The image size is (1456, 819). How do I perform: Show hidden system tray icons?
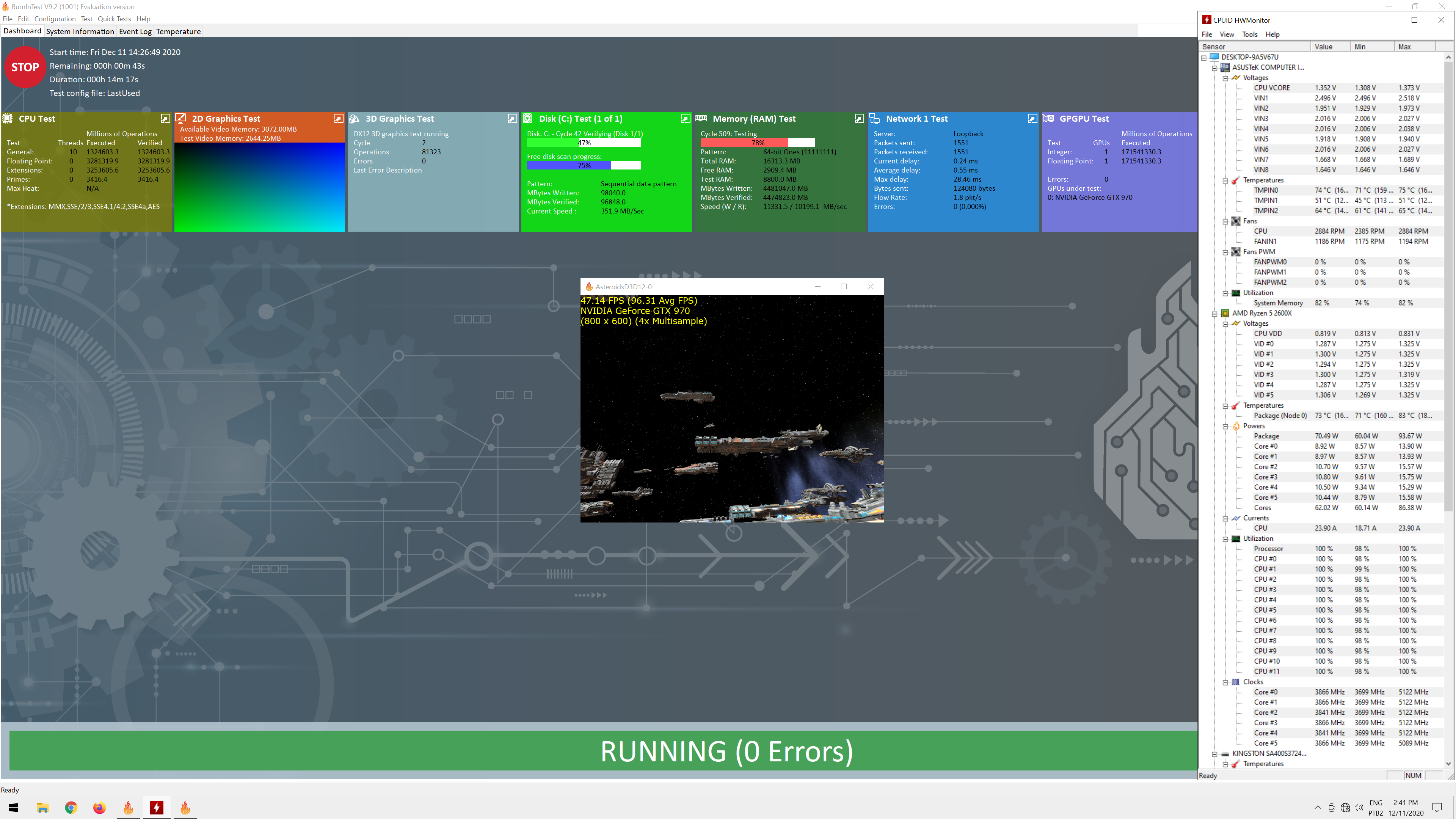[1318, 808]
